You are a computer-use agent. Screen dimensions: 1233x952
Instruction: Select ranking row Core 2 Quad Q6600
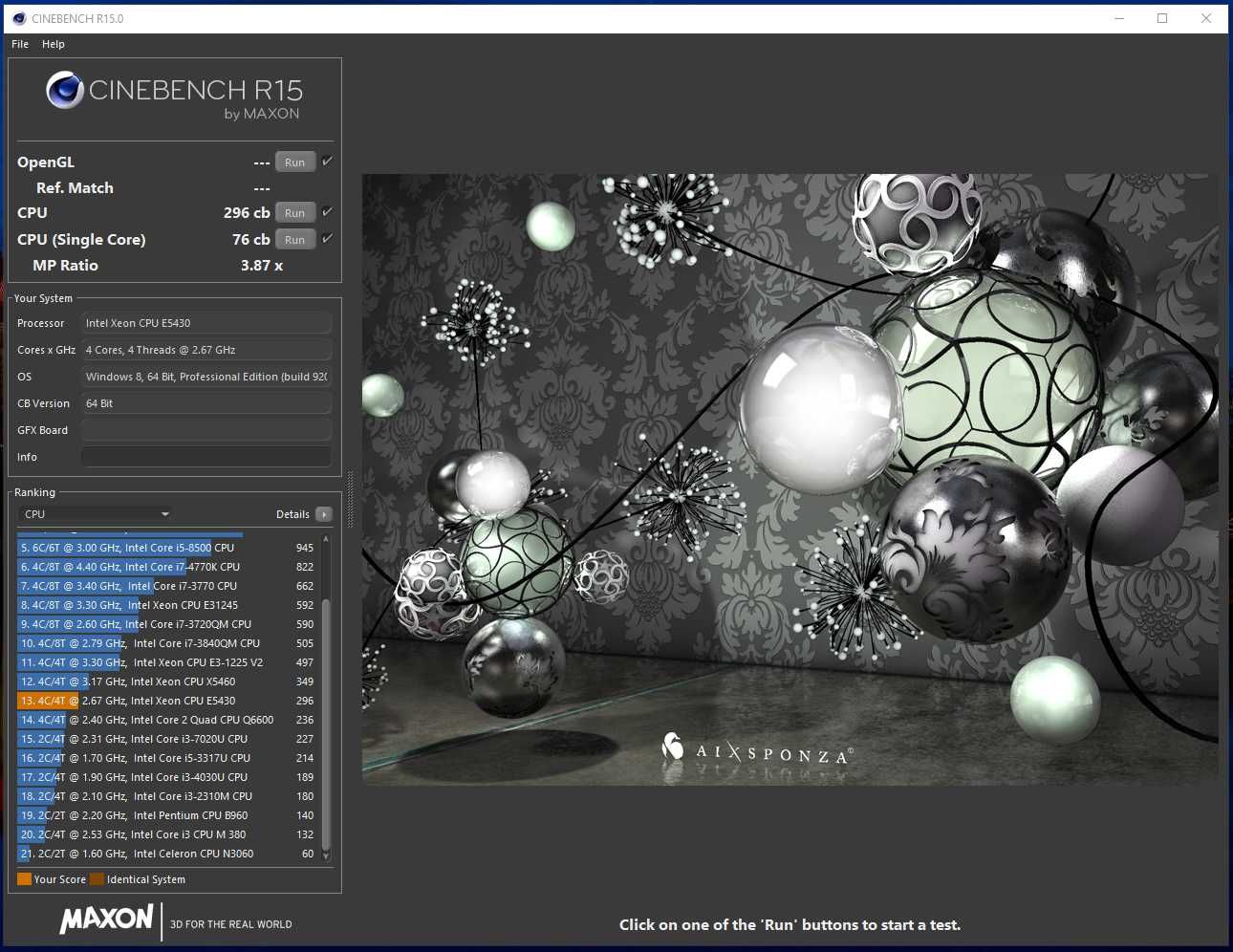(167, 720)
